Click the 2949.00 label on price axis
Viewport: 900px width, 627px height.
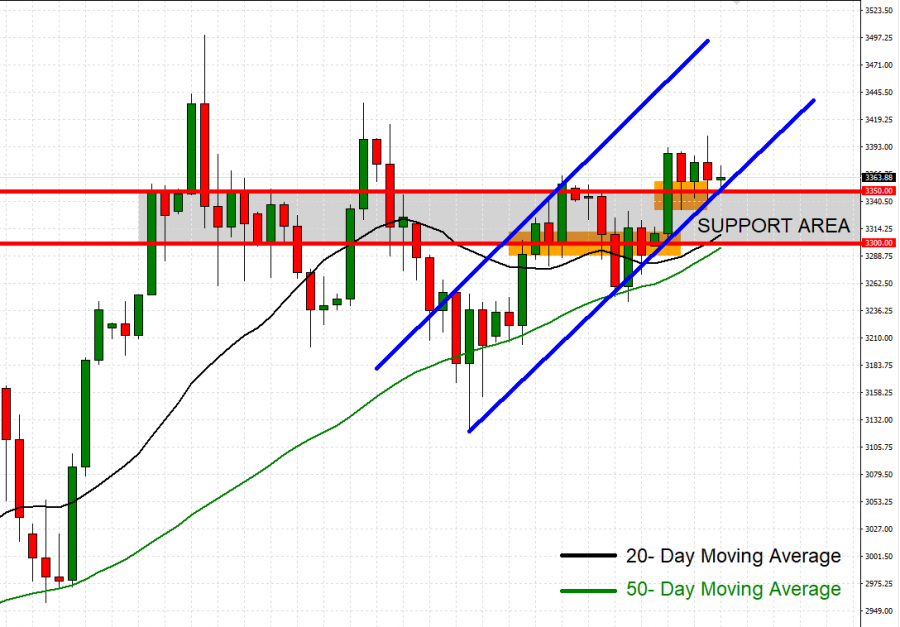878,611
